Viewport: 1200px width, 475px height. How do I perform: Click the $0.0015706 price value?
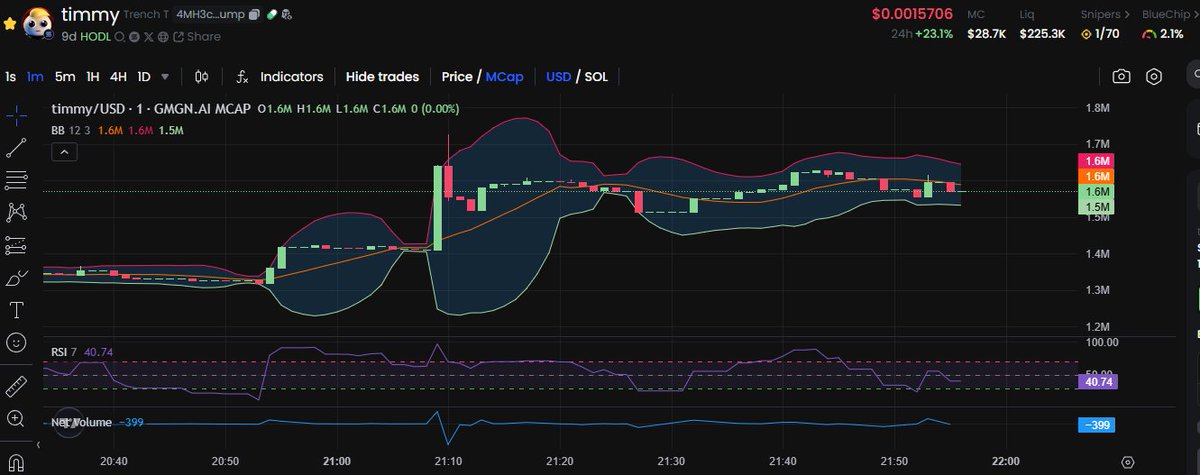click(912, 14)
